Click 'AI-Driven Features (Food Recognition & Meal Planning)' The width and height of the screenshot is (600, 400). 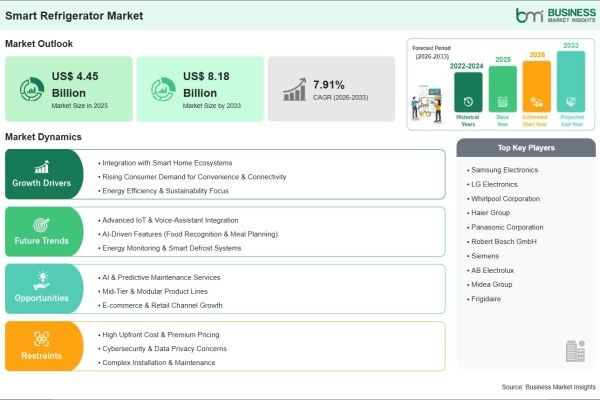coord(188,234)
